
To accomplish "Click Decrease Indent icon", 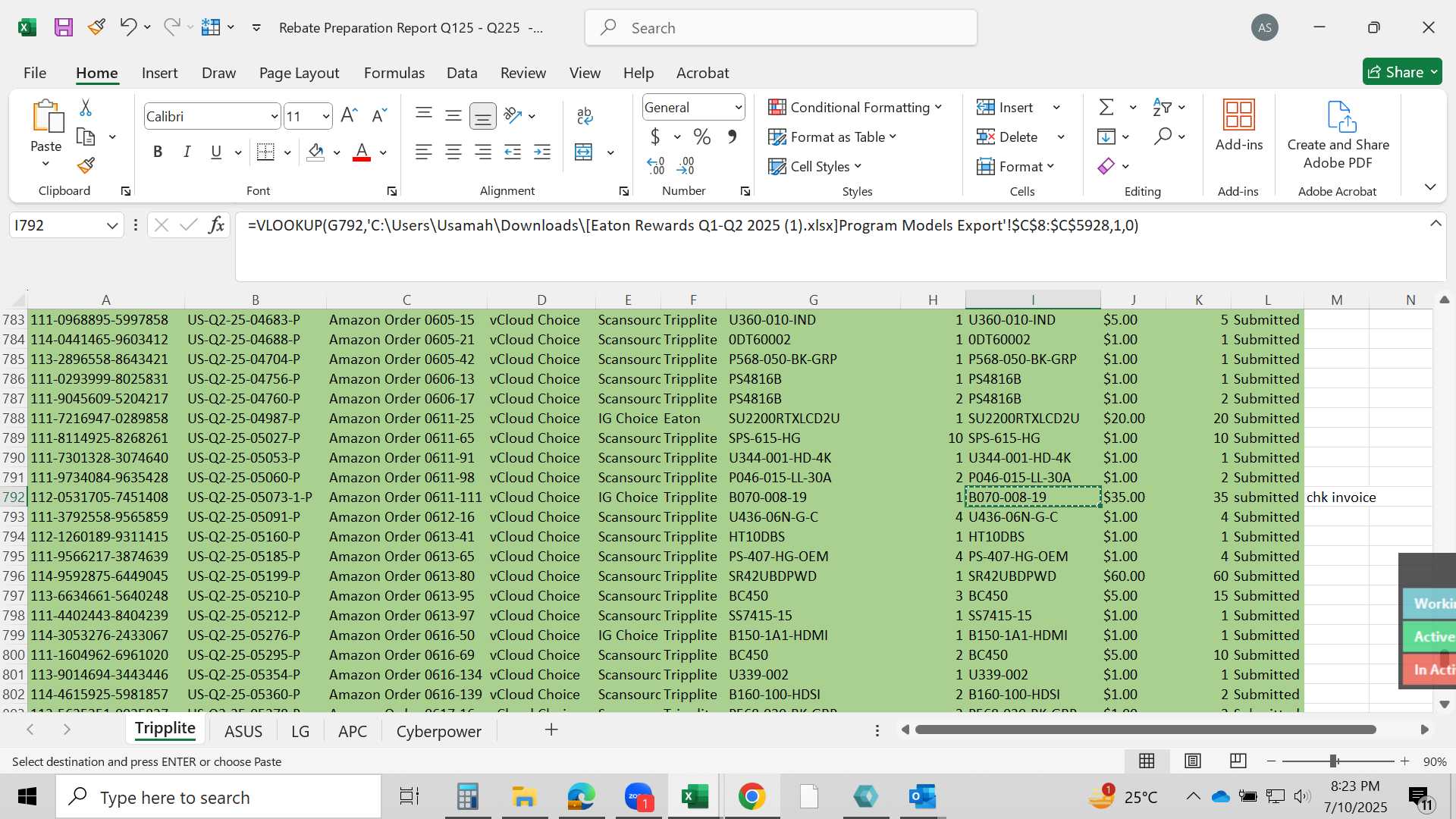I will (513, 152).
